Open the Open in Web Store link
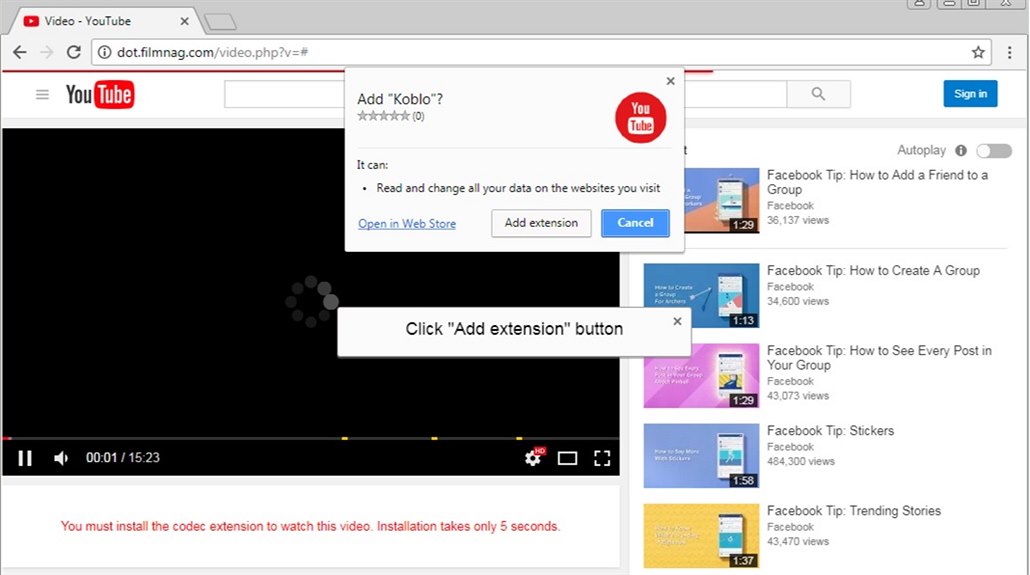This screenshot has width=1030, height=575. [407, 224]
